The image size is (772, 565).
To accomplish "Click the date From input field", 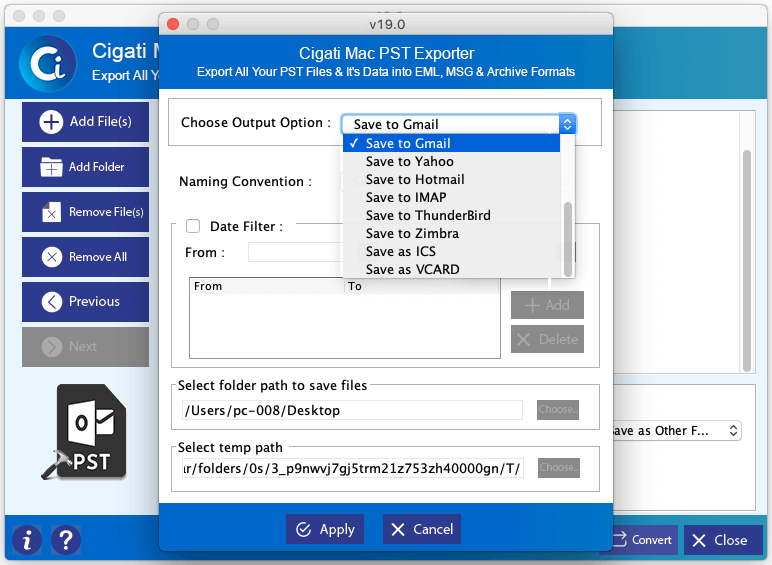I will coord(295,252).
